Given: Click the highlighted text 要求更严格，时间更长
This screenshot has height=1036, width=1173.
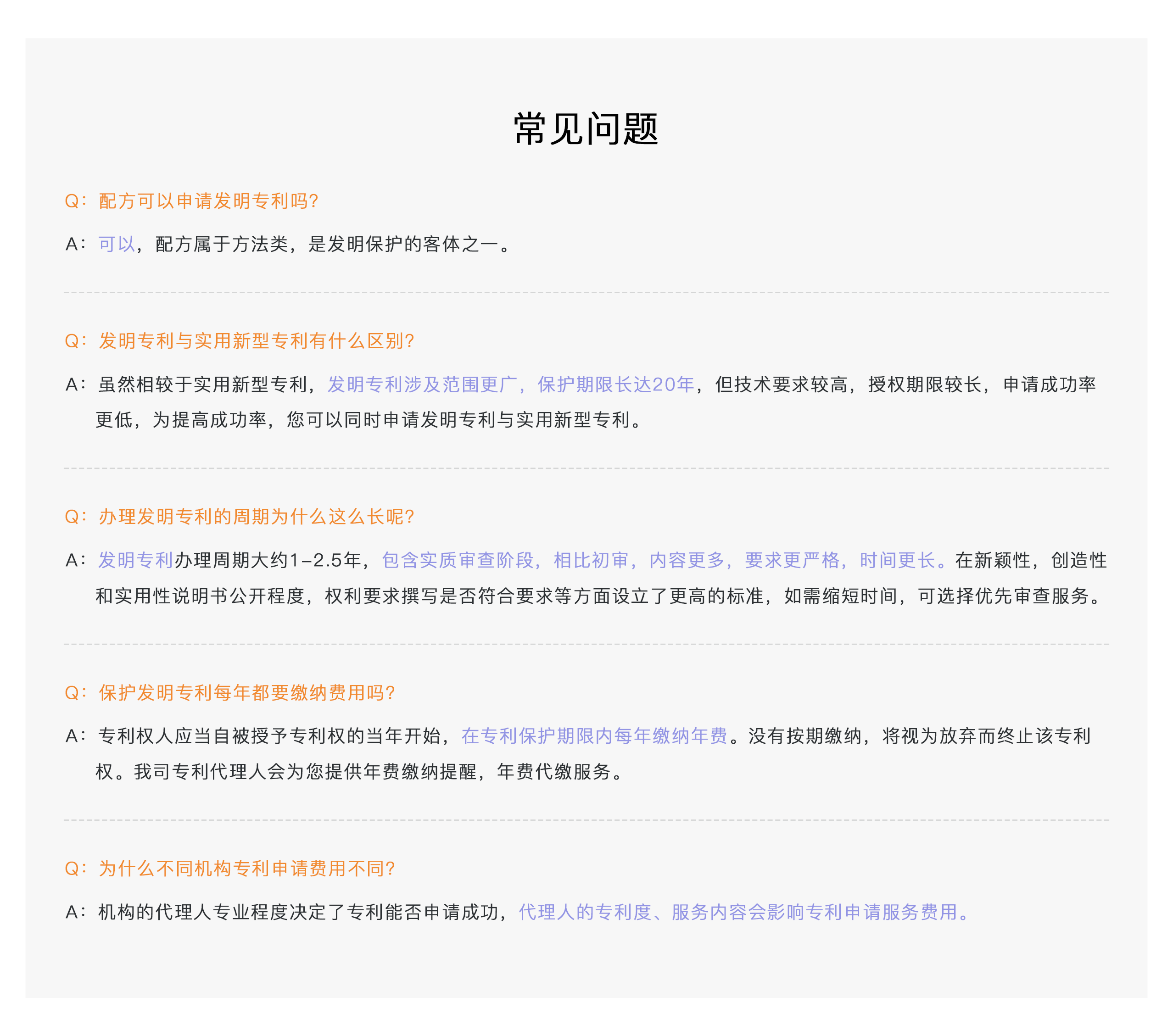Looking at the screenshot, I should [840, 561].
